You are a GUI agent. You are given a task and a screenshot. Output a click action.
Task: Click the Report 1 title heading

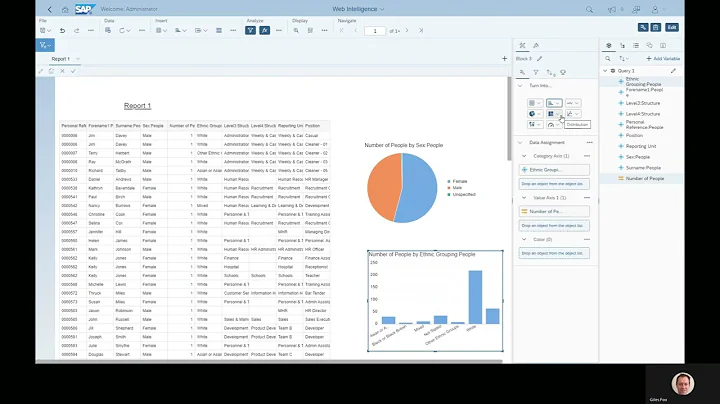pos(137,106)
